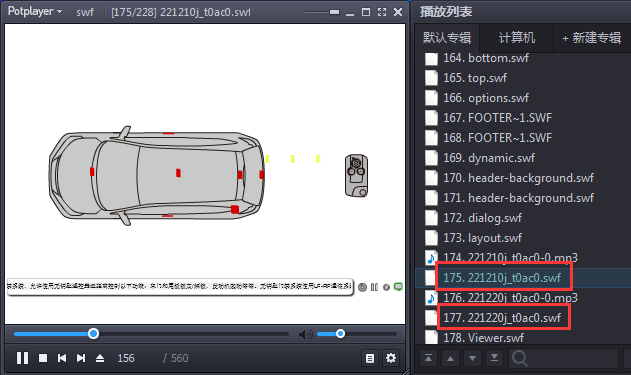
Task: Open the Potplayer main menu dropdown
Action: click(x=35, y=11)
